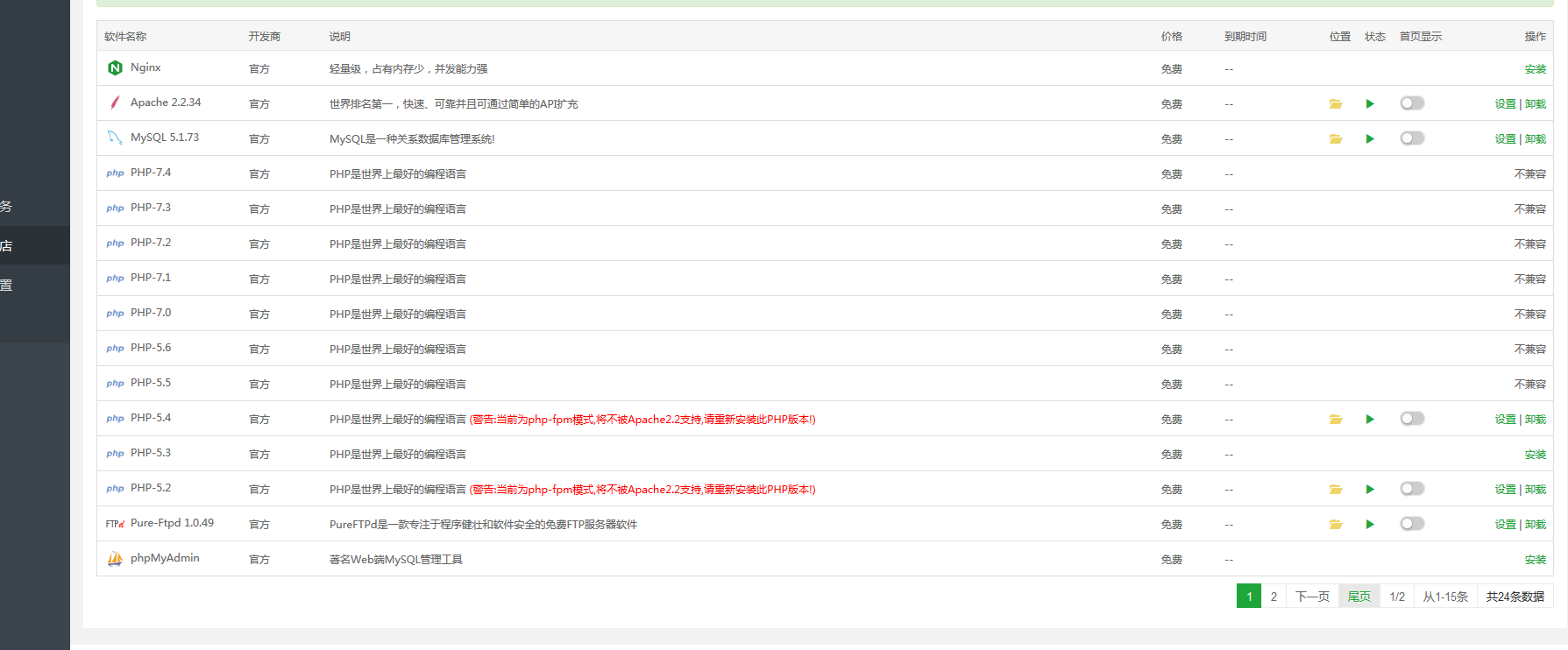Select the Pure-Ftpd 1.0.49 name text

pyautogui.click(x=172, y=523)
